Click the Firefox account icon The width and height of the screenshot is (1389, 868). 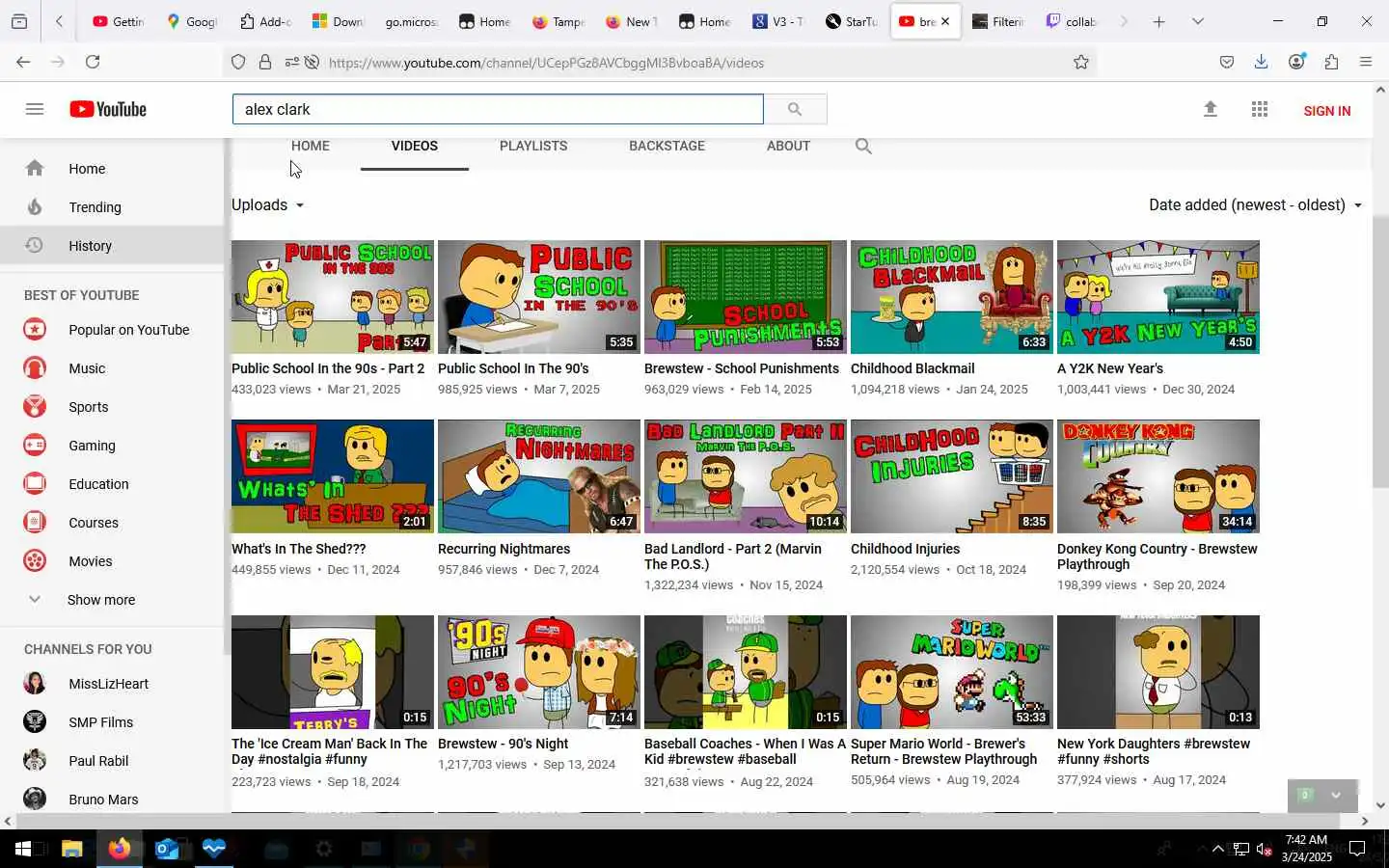(1296, 62)
